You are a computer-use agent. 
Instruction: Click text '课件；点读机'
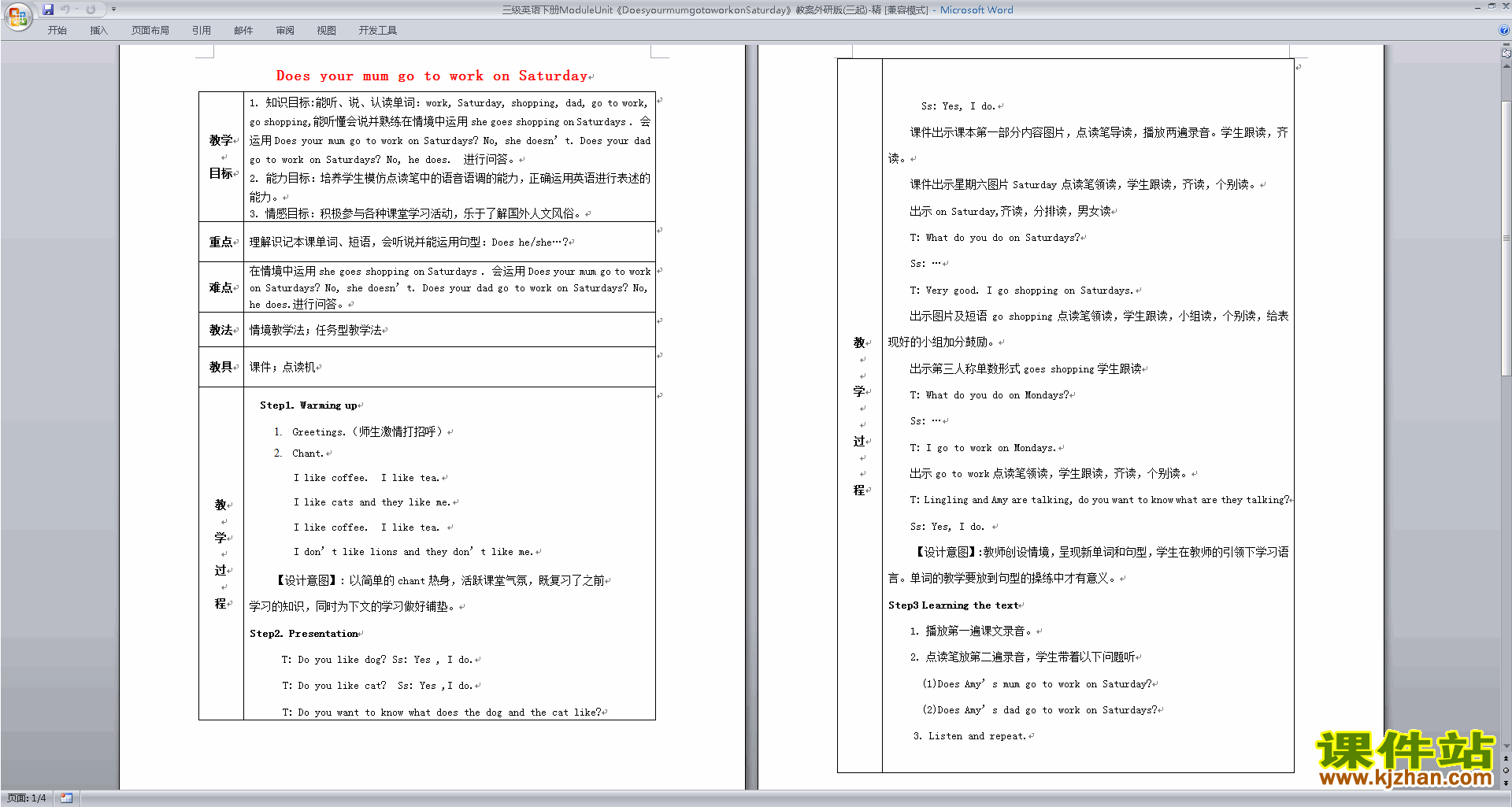click(x=282, y=367)
